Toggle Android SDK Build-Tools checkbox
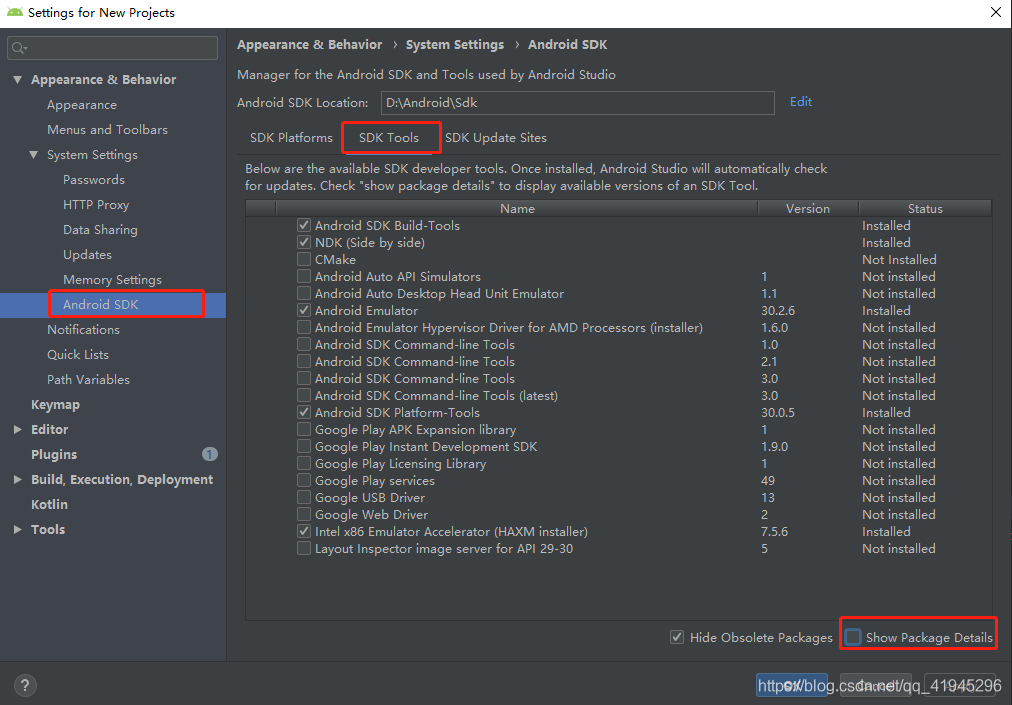The image size is (1012, 705). [303, 225]
